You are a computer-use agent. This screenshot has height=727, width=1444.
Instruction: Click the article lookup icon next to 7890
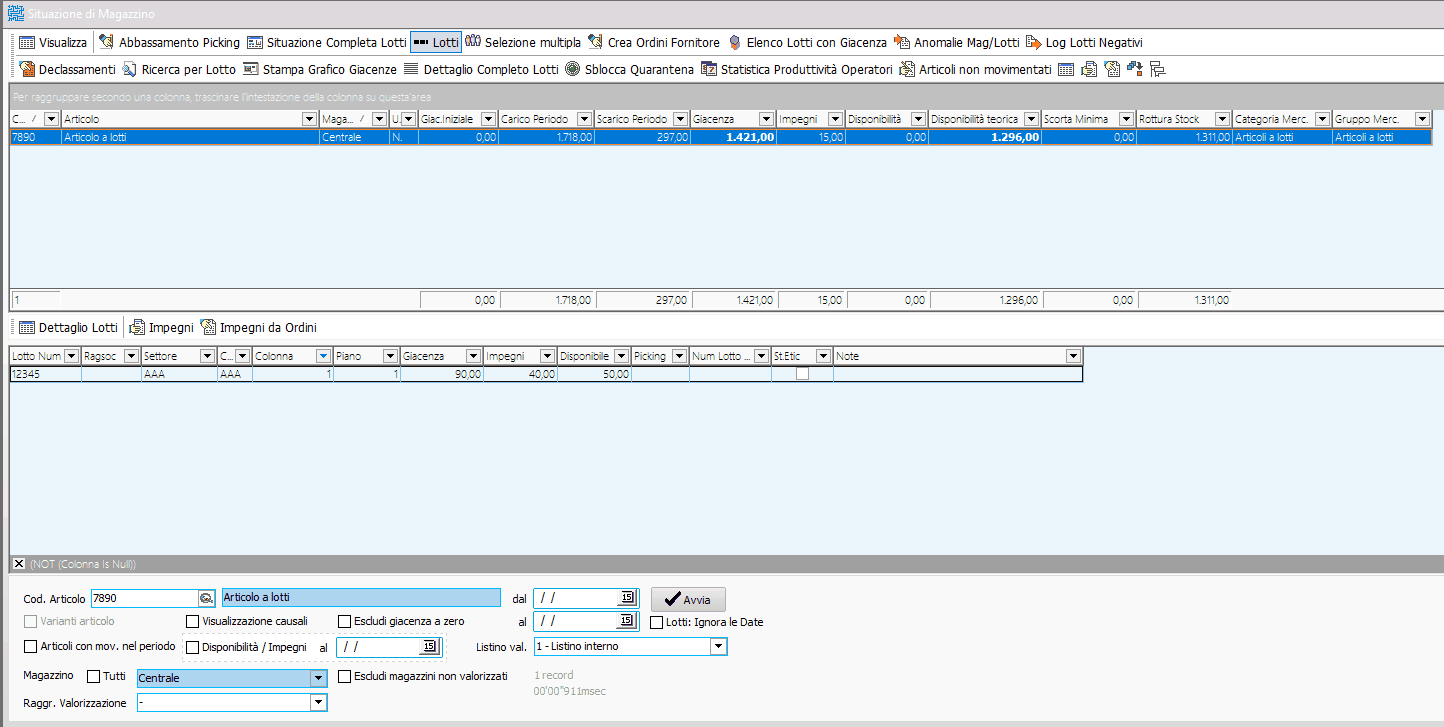(207, 598)
